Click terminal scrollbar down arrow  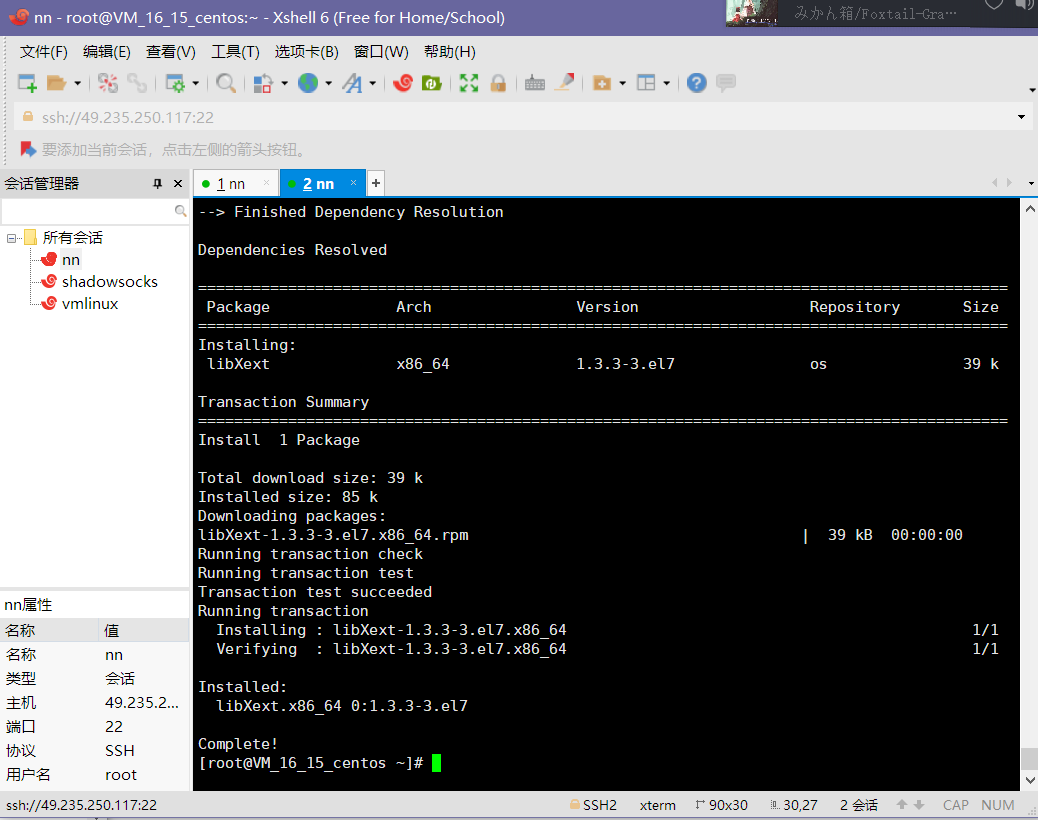coord(1029,781)
